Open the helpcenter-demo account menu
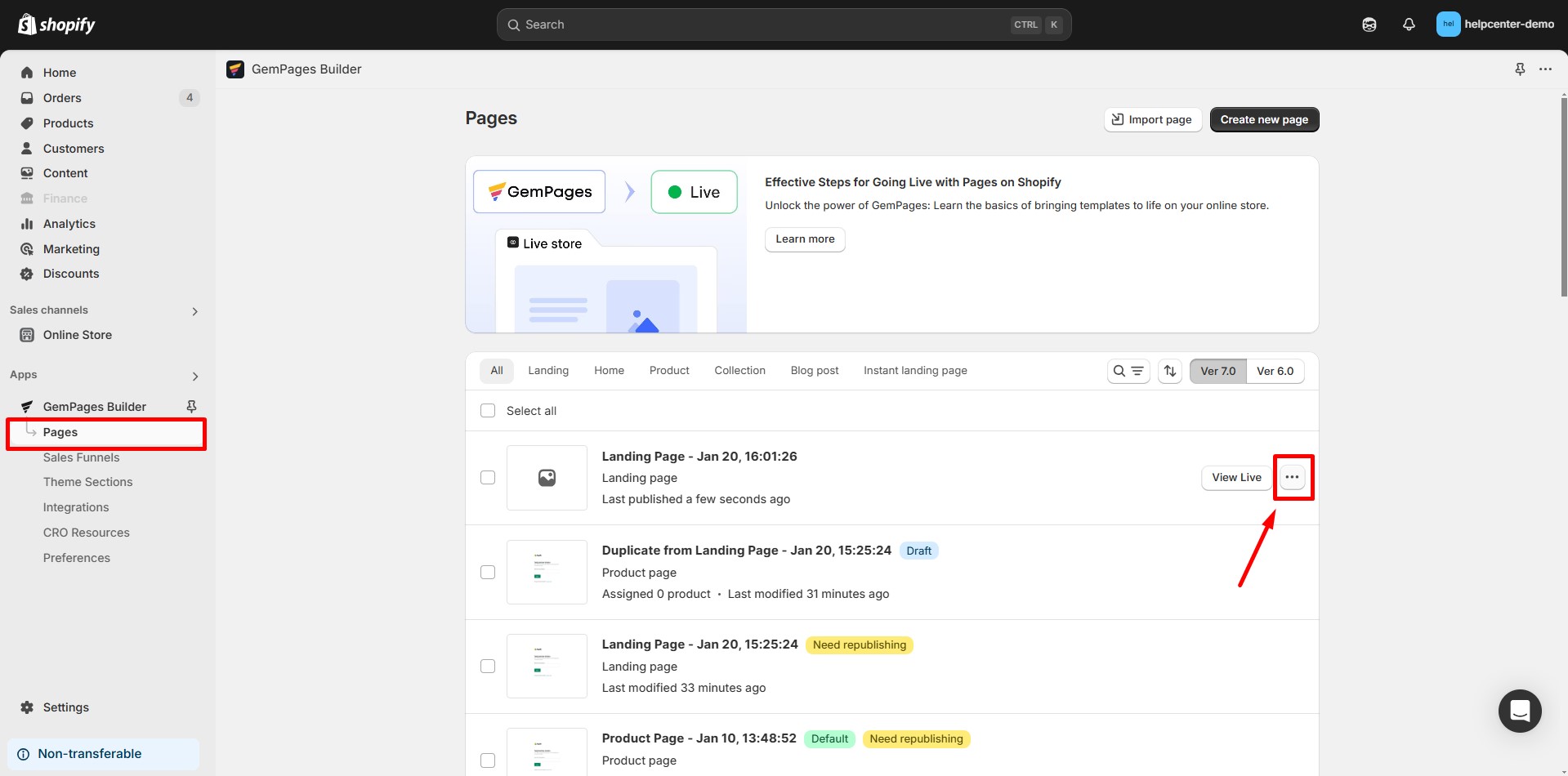Screen dimensions: 1568x776 click(x=1494, y=25)
